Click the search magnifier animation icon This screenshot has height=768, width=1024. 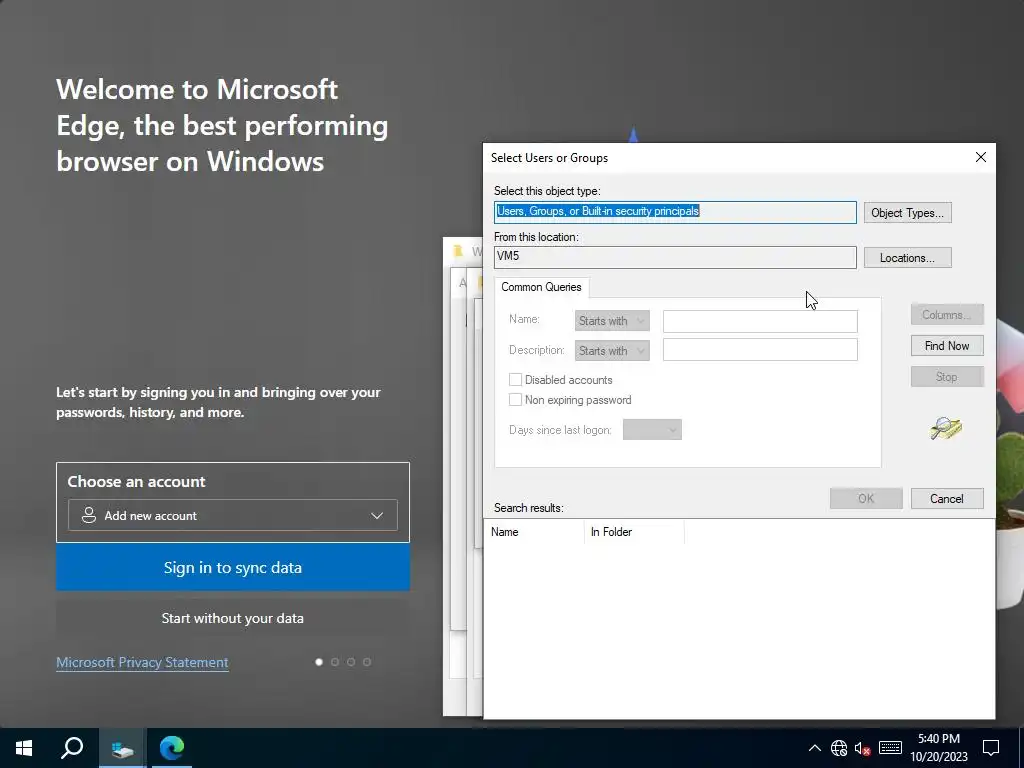pyautogui.click(x=946, y=428)
